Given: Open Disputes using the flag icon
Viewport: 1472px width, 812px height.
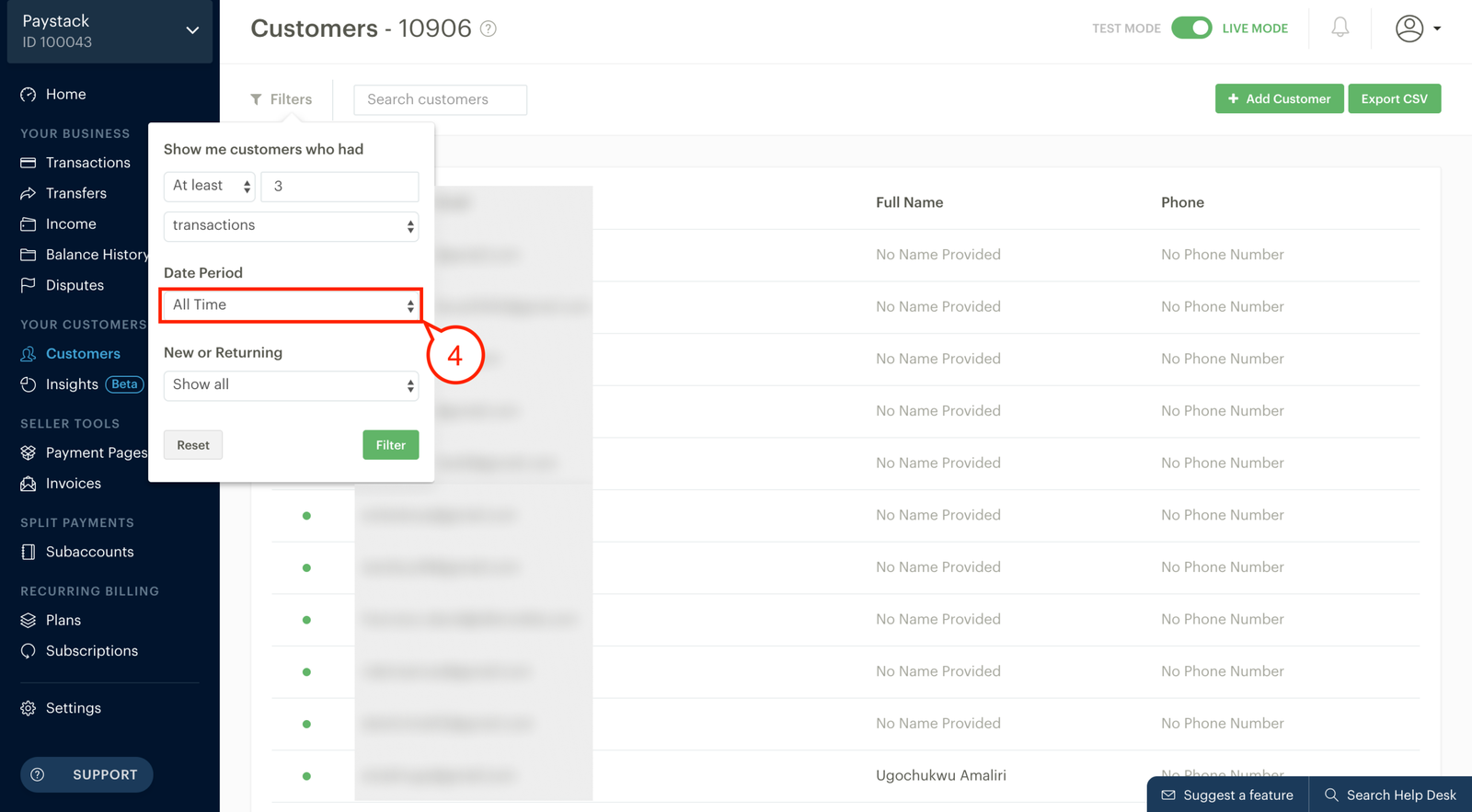Looking at the screenshot, I should [29, 285].
